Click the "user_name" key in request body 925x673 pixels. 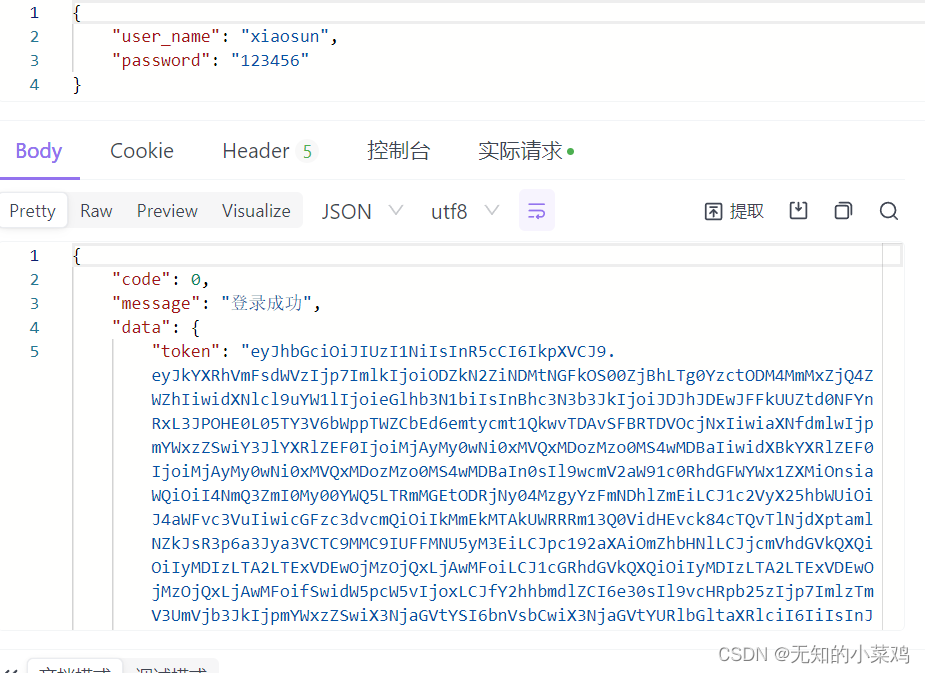(166, 37)
